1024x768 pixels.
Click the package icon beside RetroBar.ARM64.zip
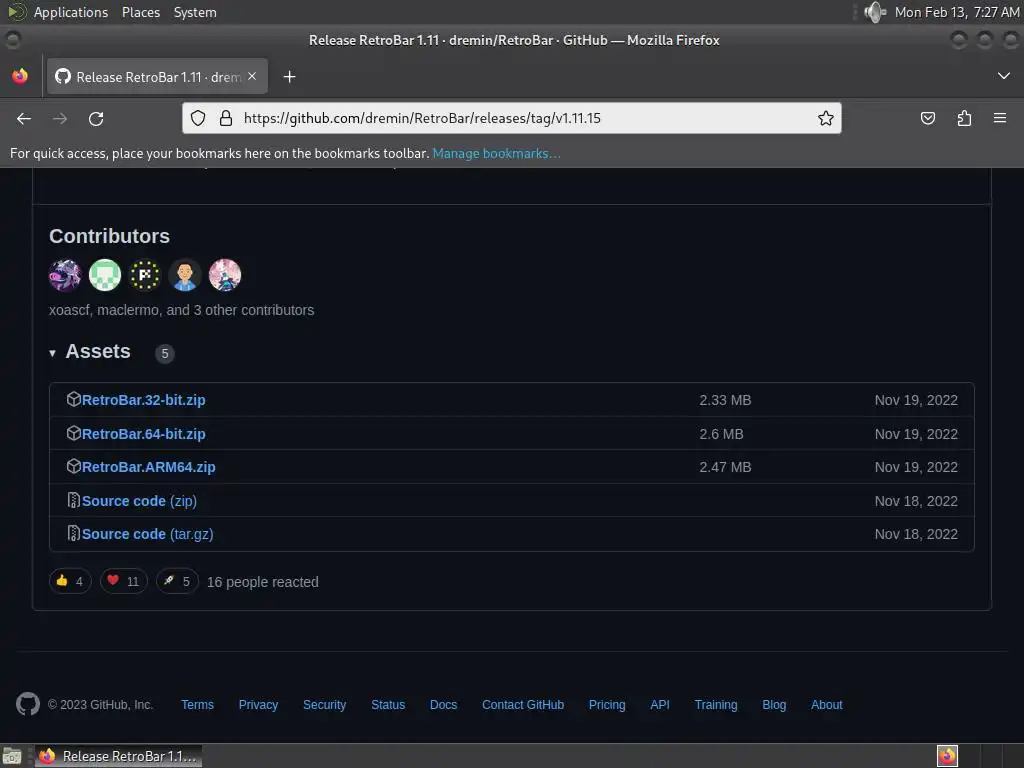pyautogui.click(x=73, y=466)
